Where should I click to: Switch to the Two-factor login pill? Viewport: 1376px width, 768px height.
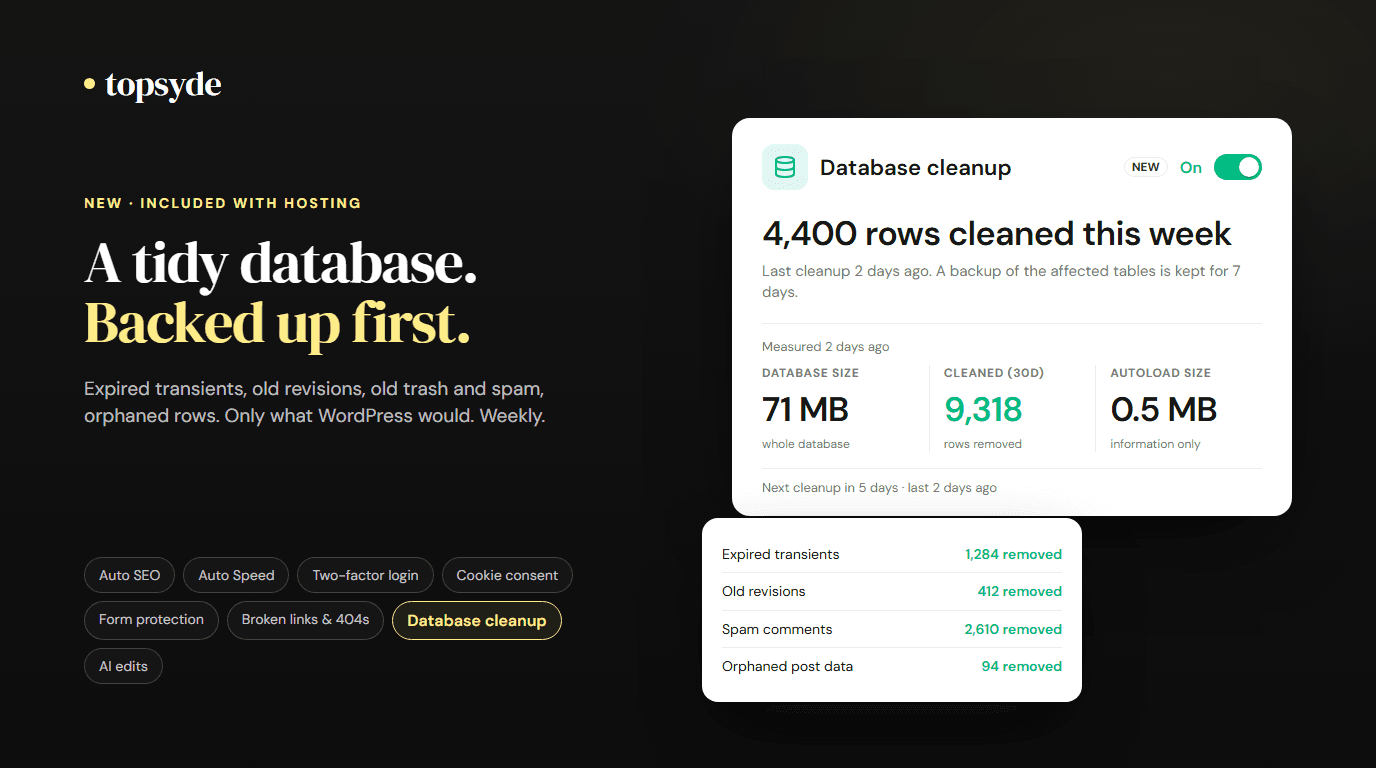365,575
